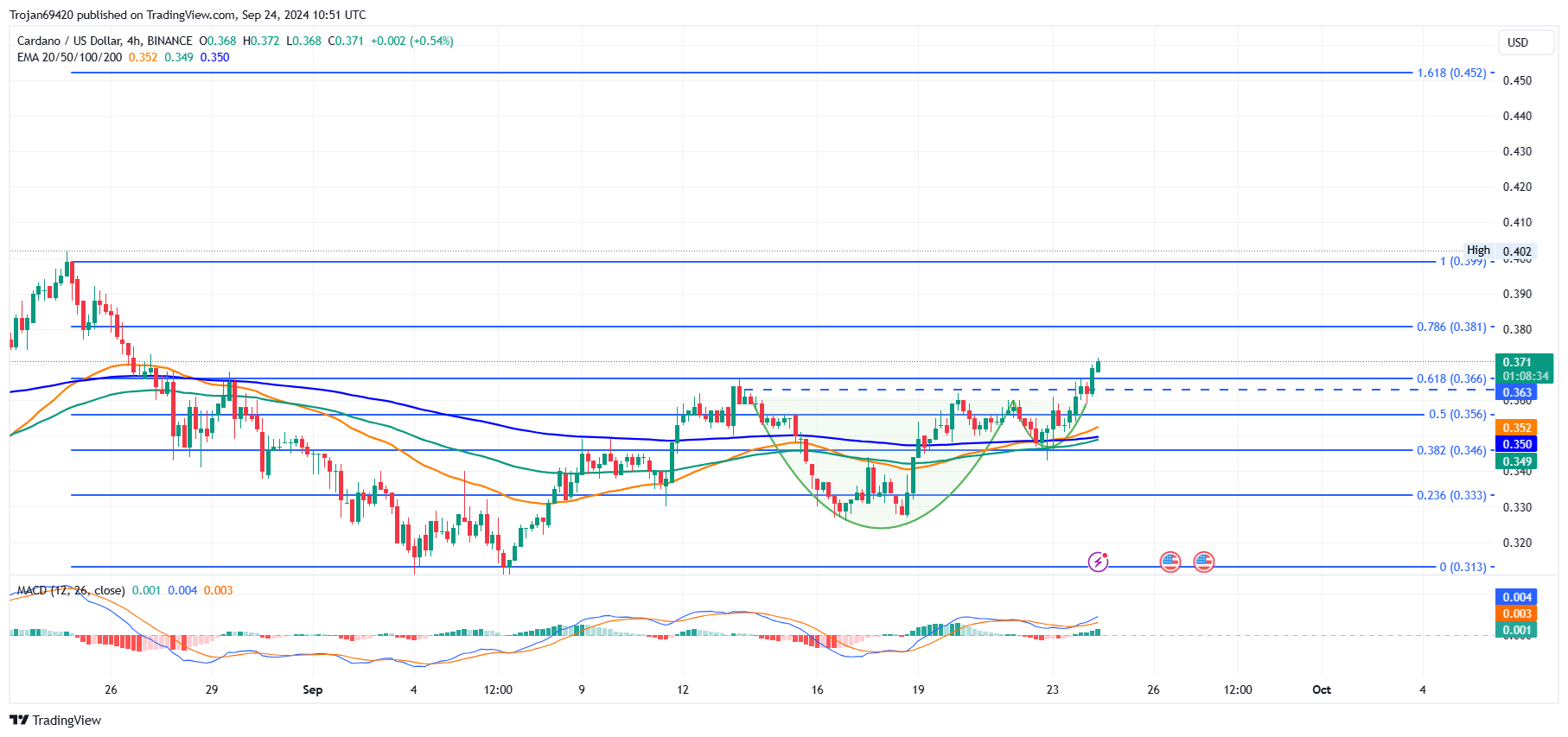This screenshot has height=737, width=1568.
Task: Click the orange 0.003 MACD tag on the axis
Action: pyautogui.click(x=1517, y=613)
